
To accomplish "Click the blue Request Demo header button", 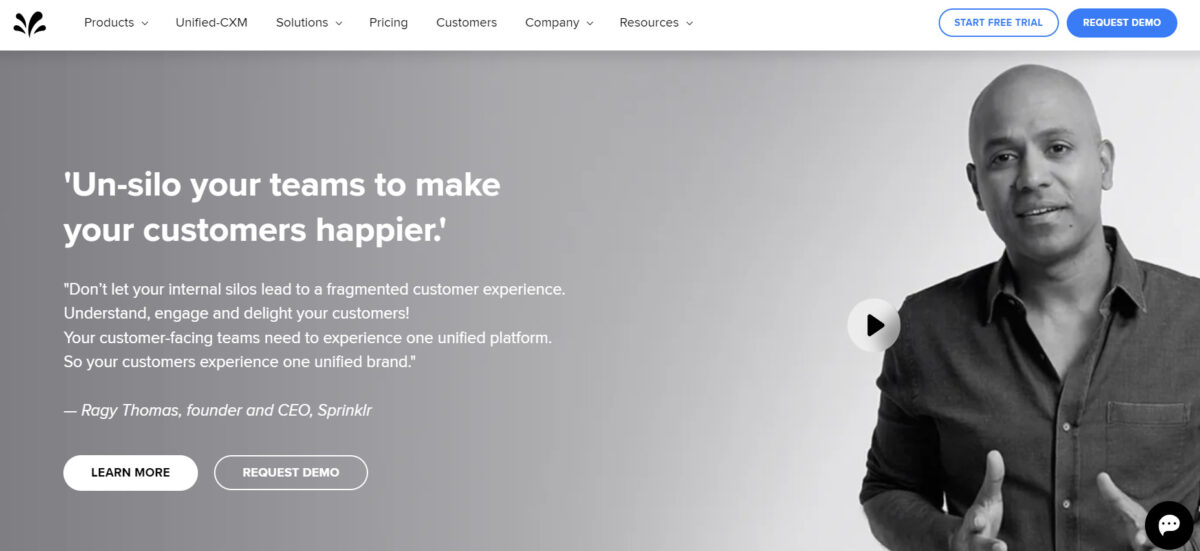I will tap(1122, 22).
